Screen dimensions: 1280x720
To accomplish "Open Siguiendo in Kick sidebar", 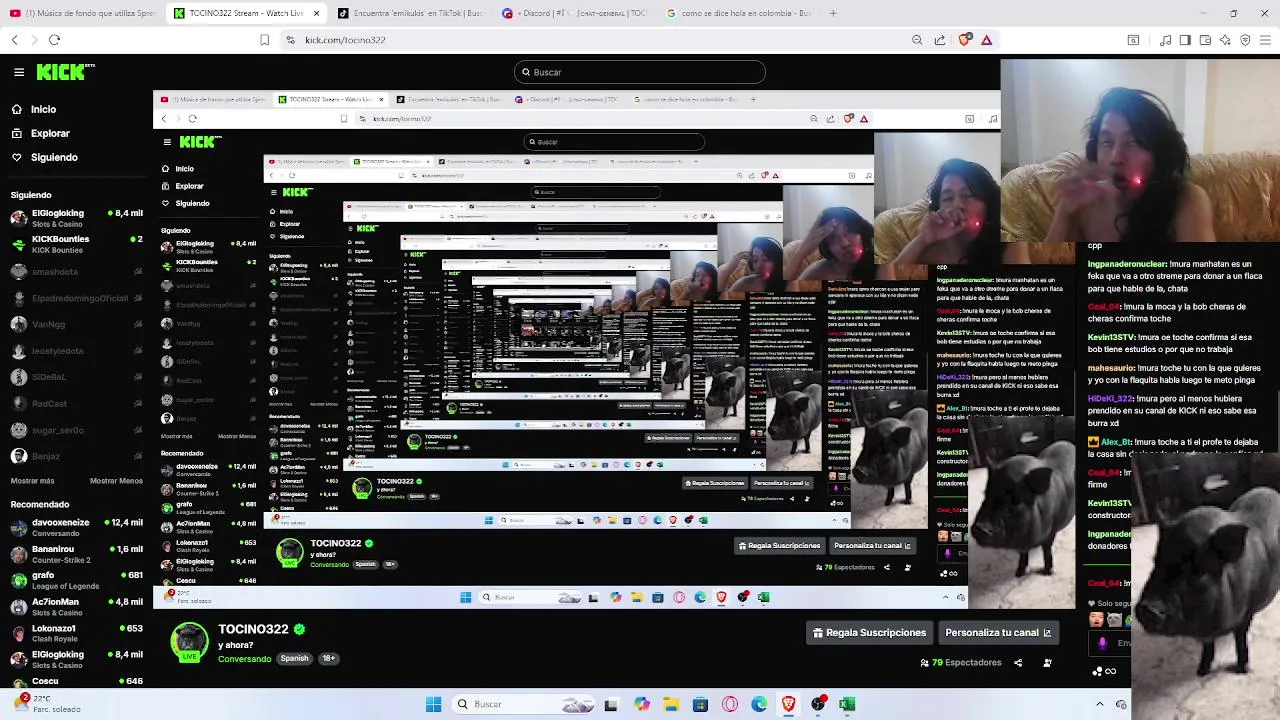I will pos(54,157).
